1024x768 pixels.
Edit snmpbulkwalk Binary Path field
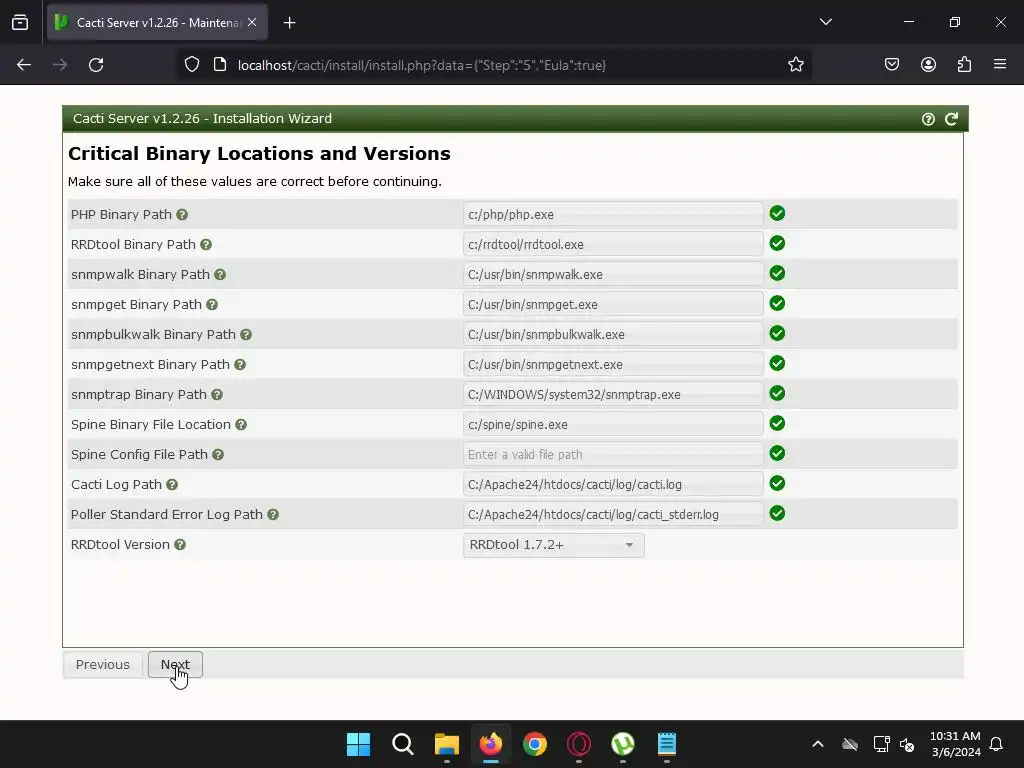point(613,335)
